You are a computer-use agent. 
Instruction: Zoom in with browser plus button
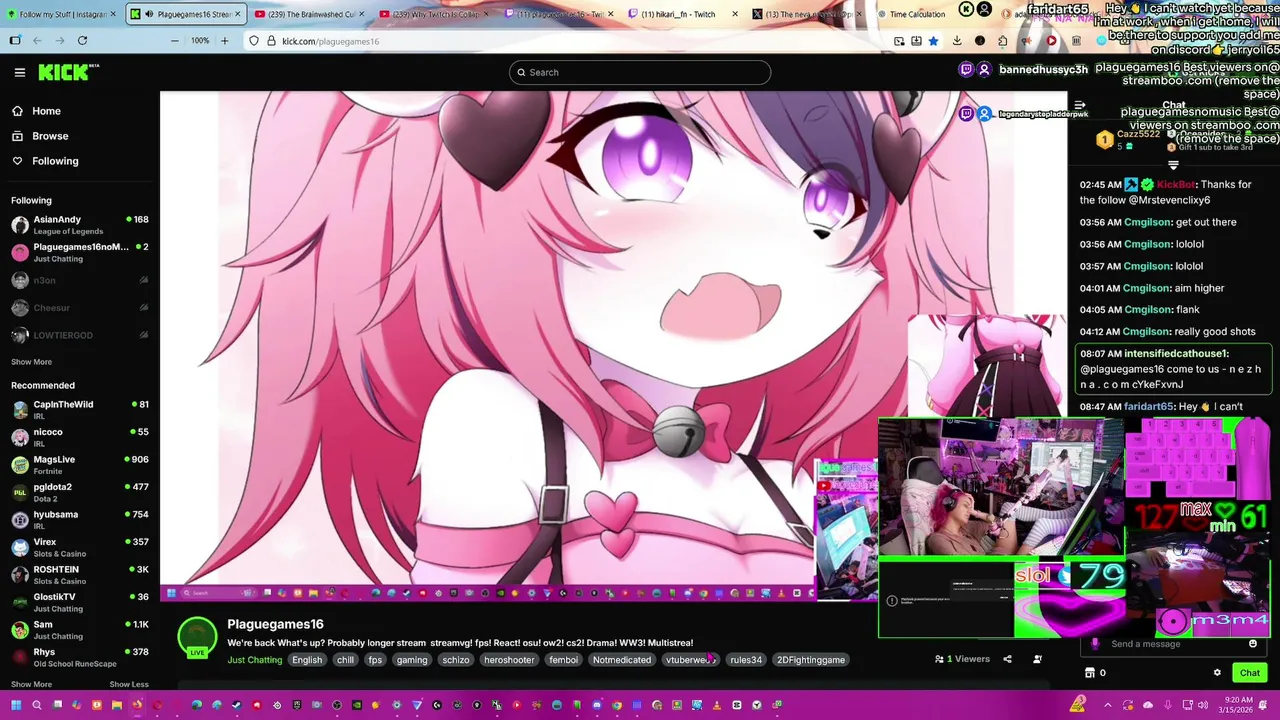224,41
